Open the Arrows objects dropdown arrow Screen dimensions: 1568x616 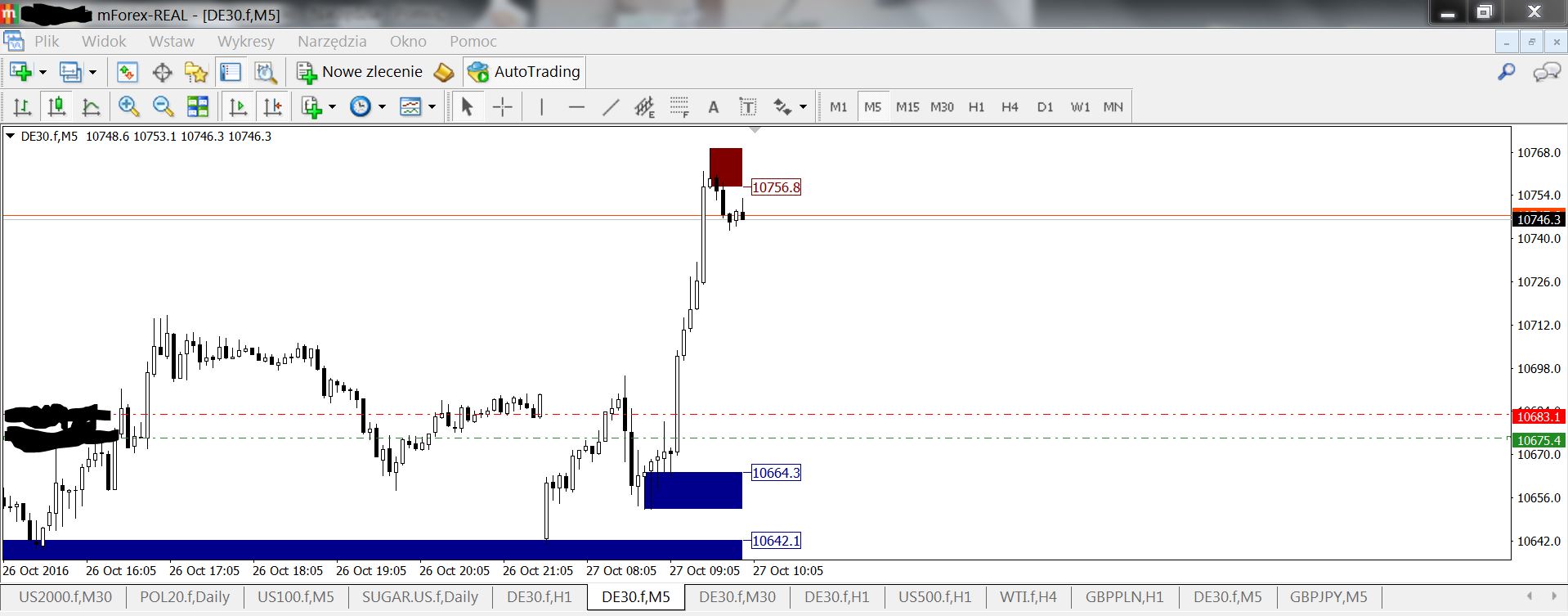(803, 106)
